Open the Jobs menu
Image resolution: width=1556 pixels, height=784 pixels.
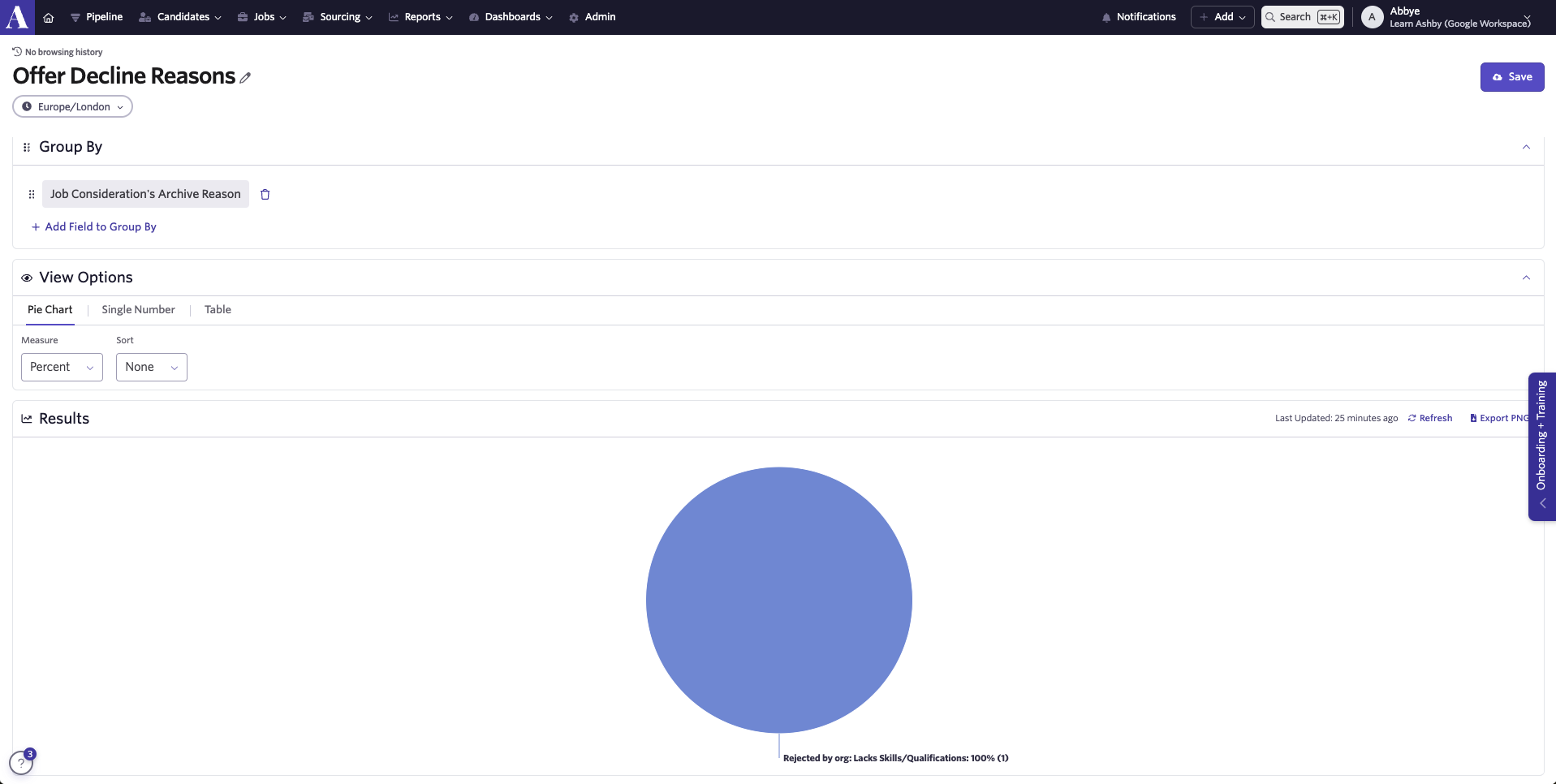[261, 17]
